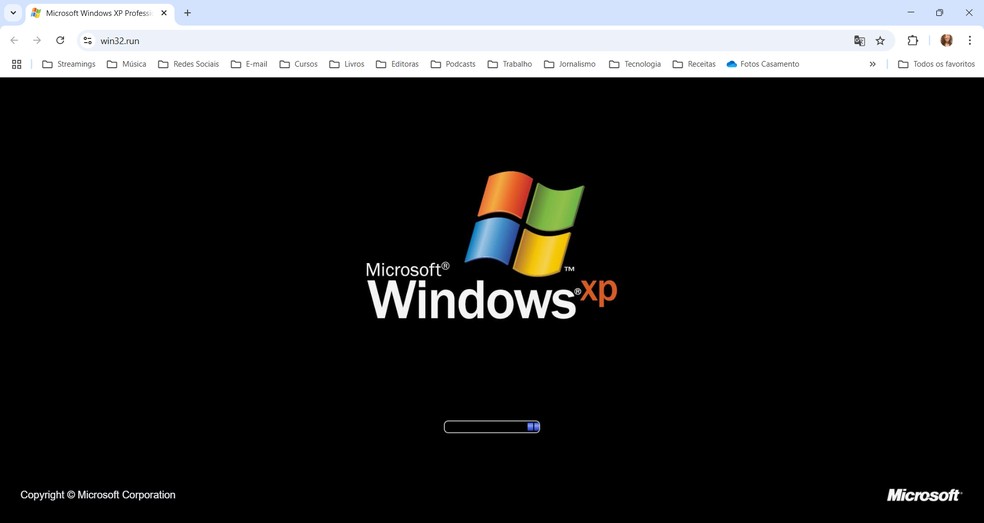
Task: Open the Música bookmark folder
Action: click(x=127, y=64)
